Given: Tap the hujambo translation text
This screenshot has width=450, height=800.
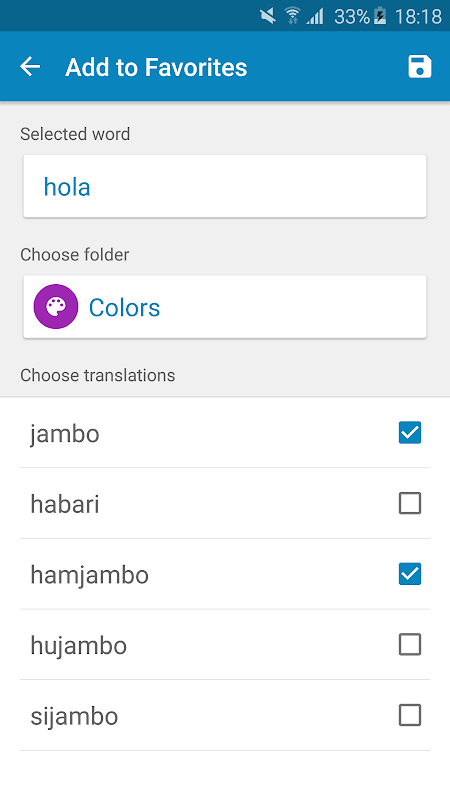Looking at the screenshot, I should point(79,646).
